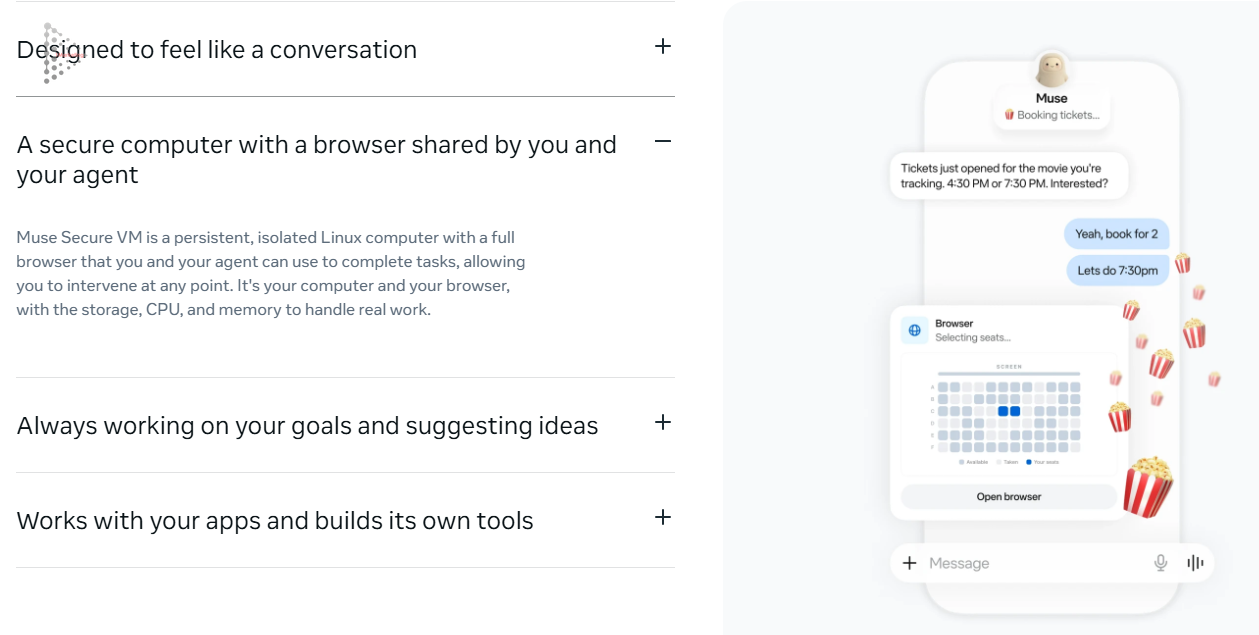Click the voice waveform icon in message bar
Screen dimensions: 1259x635
coord(1195,563)
